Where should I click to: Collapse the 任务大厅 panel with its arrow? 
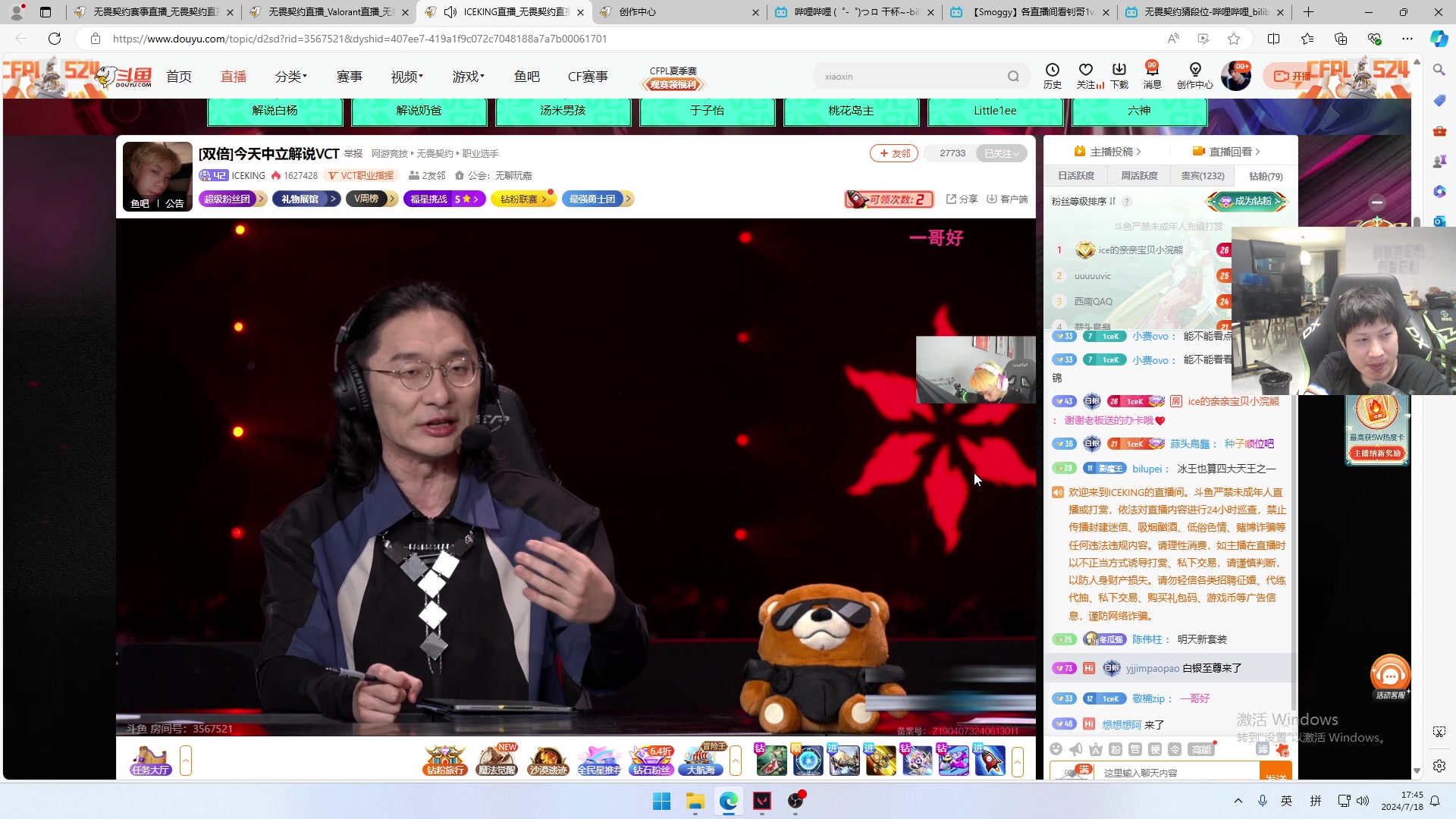pos(186,760)
